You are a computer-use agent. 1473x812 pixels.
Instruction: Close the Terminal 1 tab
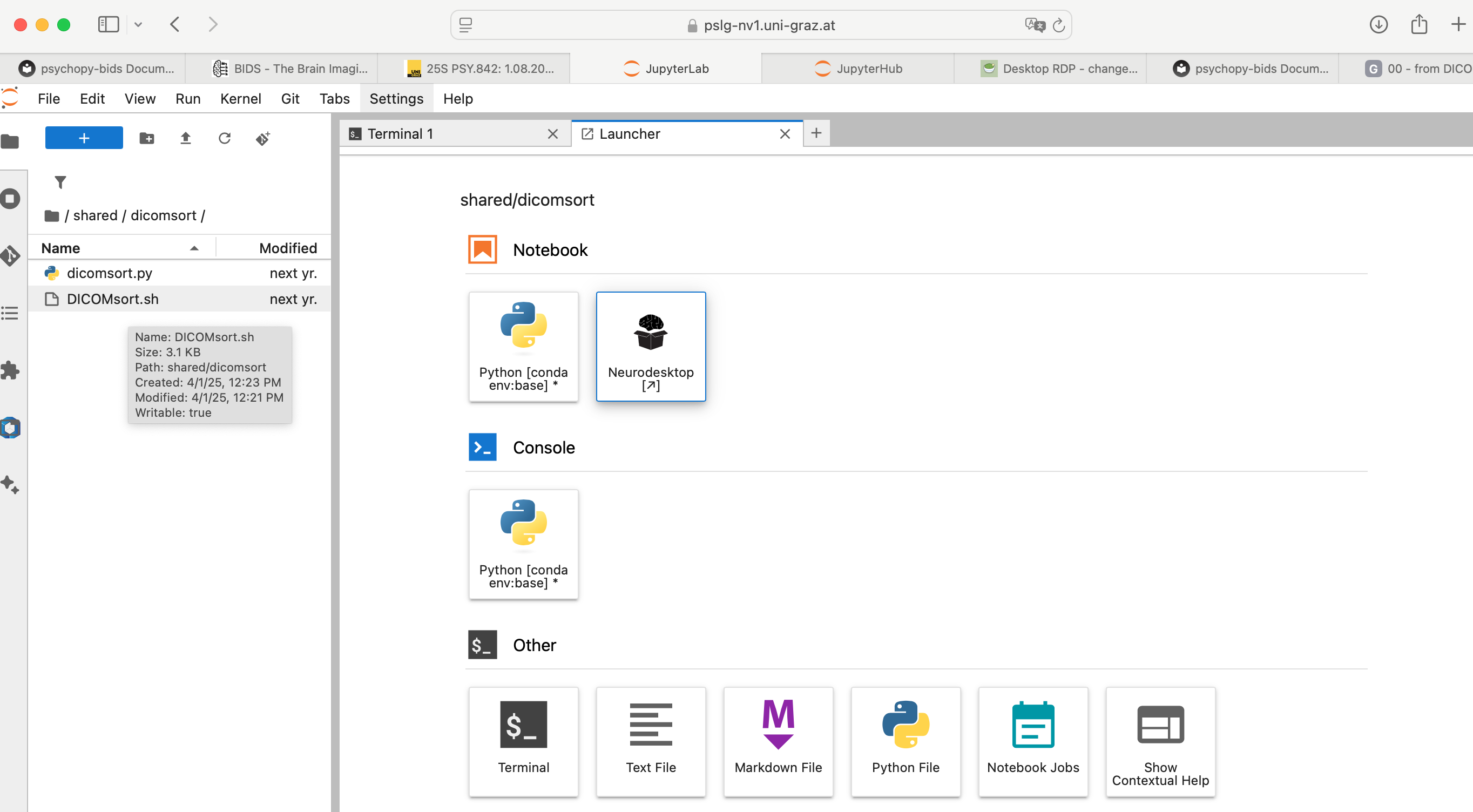552,134
